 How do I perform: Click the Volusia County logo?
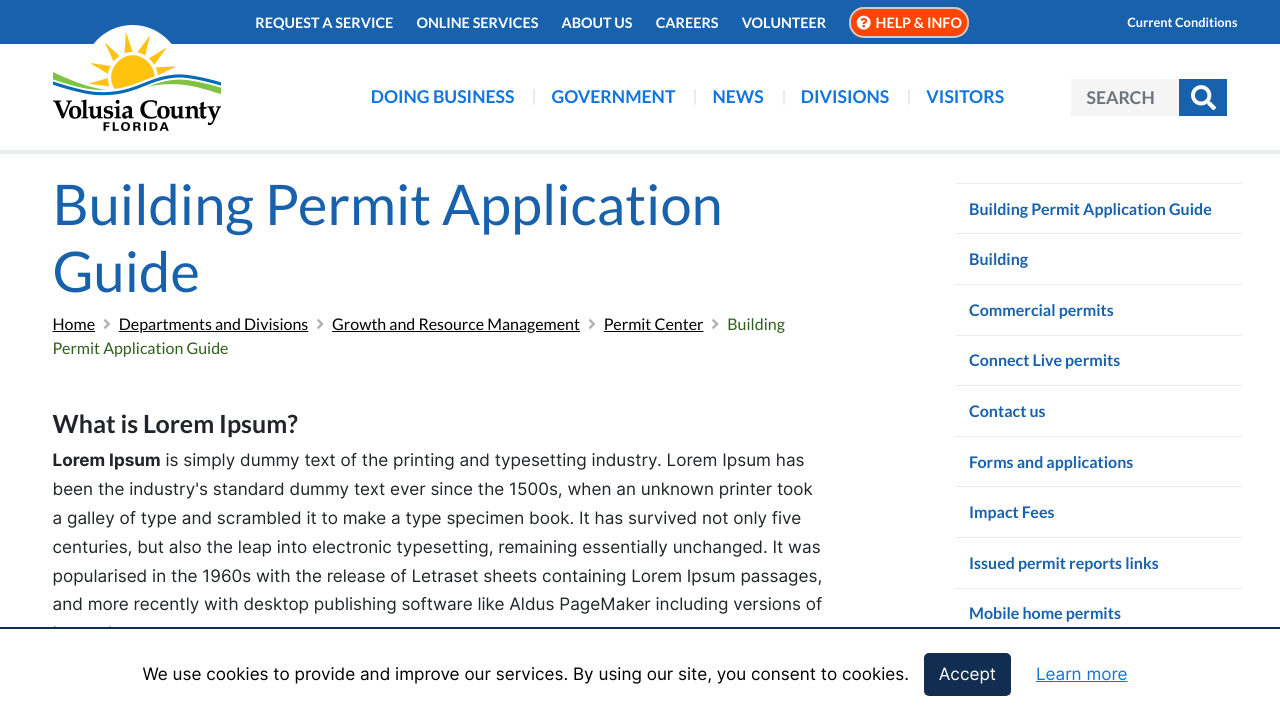click(x=137, y=82)
